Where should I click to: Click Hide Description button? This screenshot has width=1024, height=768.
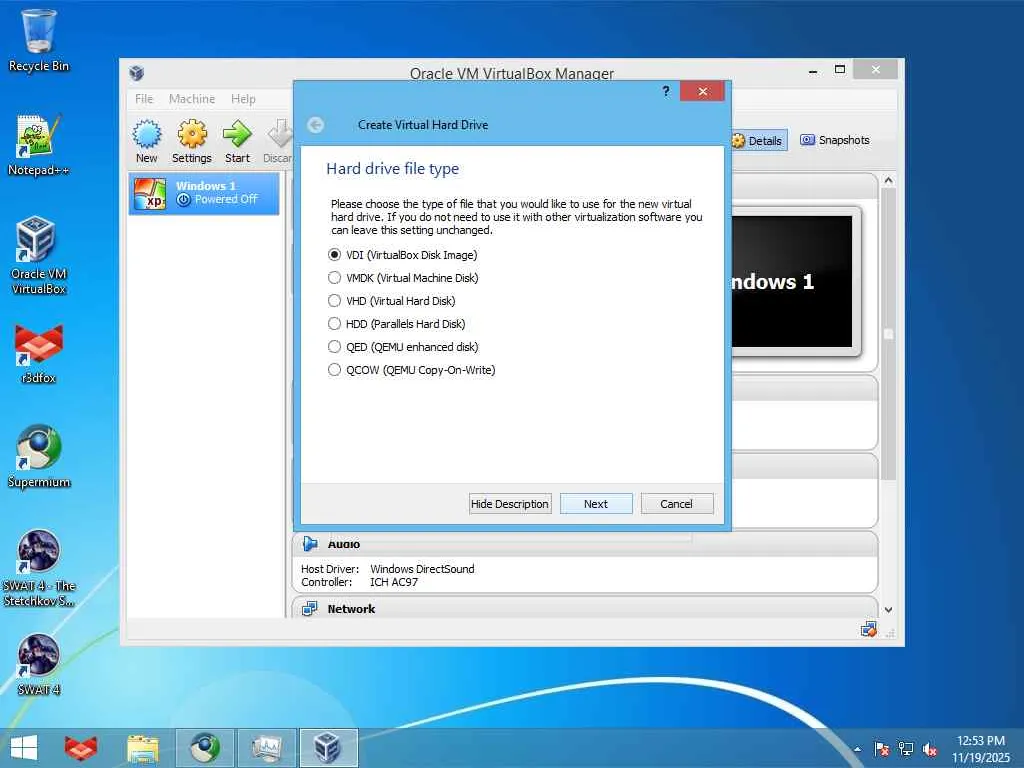(x=509, y=504)
